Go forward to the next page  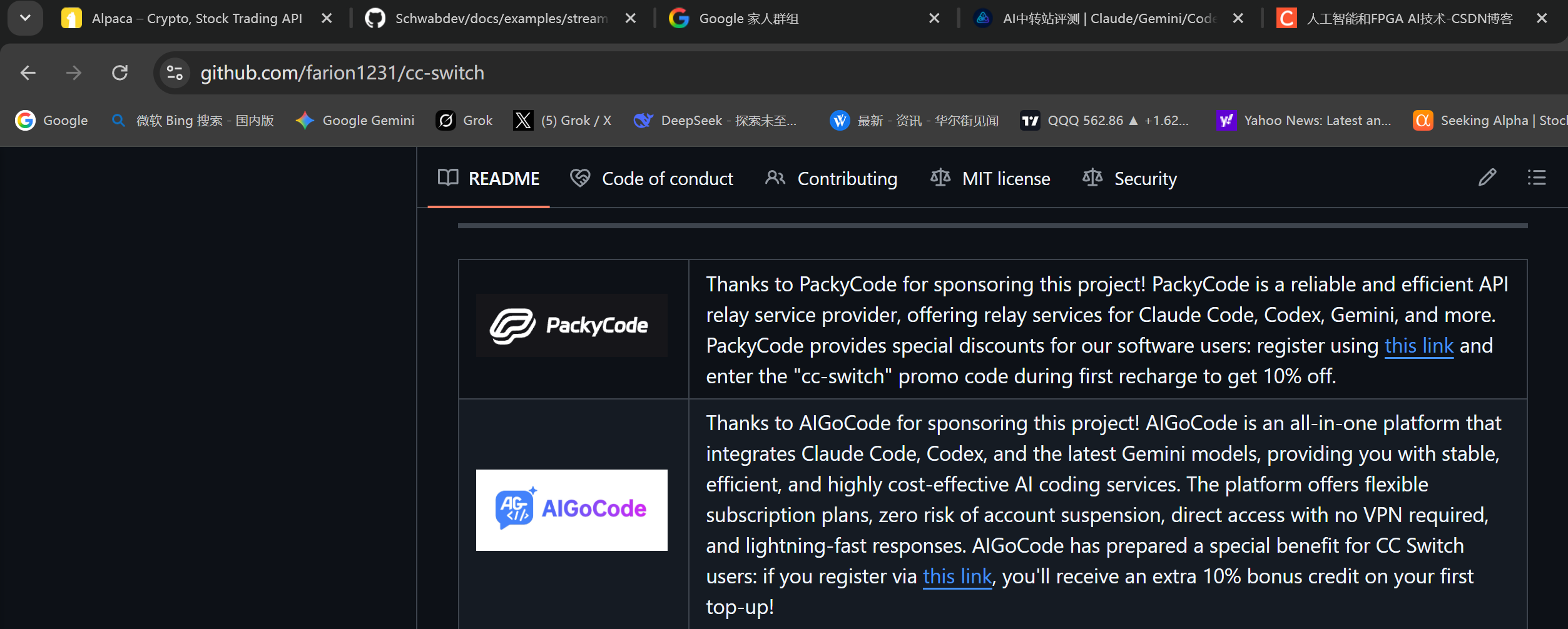[x=74, y=73]
